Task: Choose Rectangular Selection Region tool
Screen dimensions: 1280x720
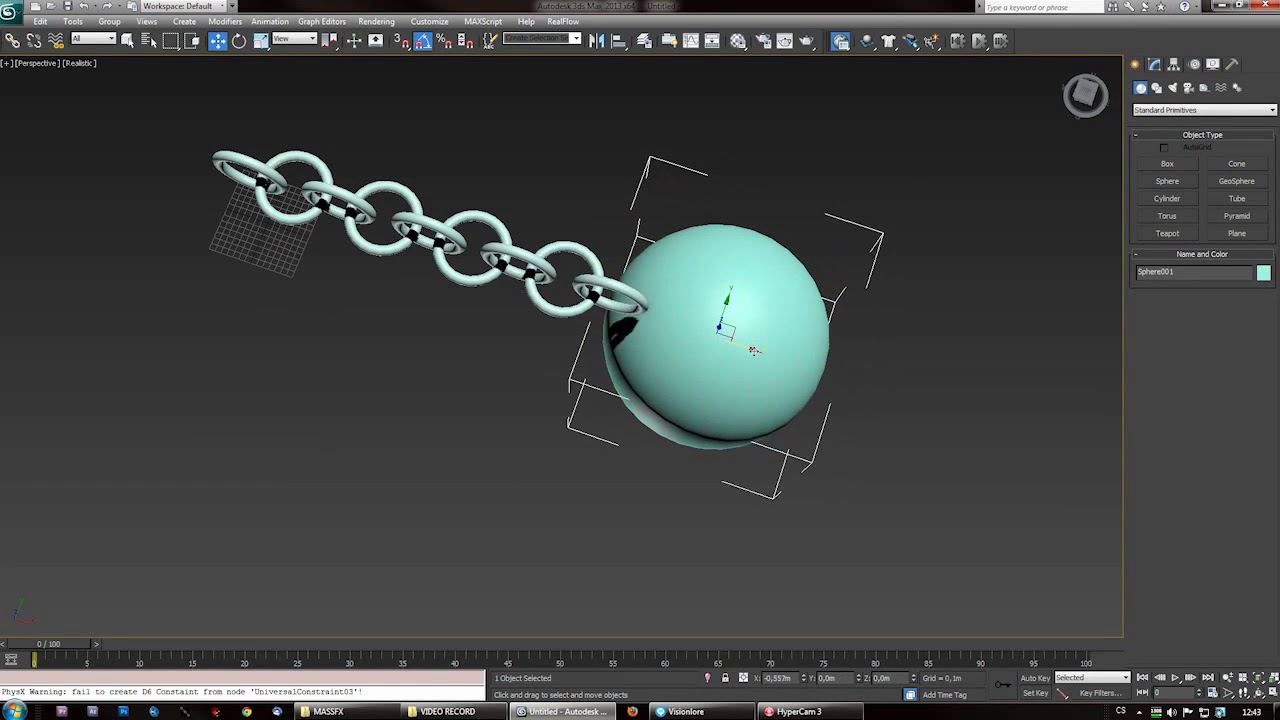Action: point(170,41)
